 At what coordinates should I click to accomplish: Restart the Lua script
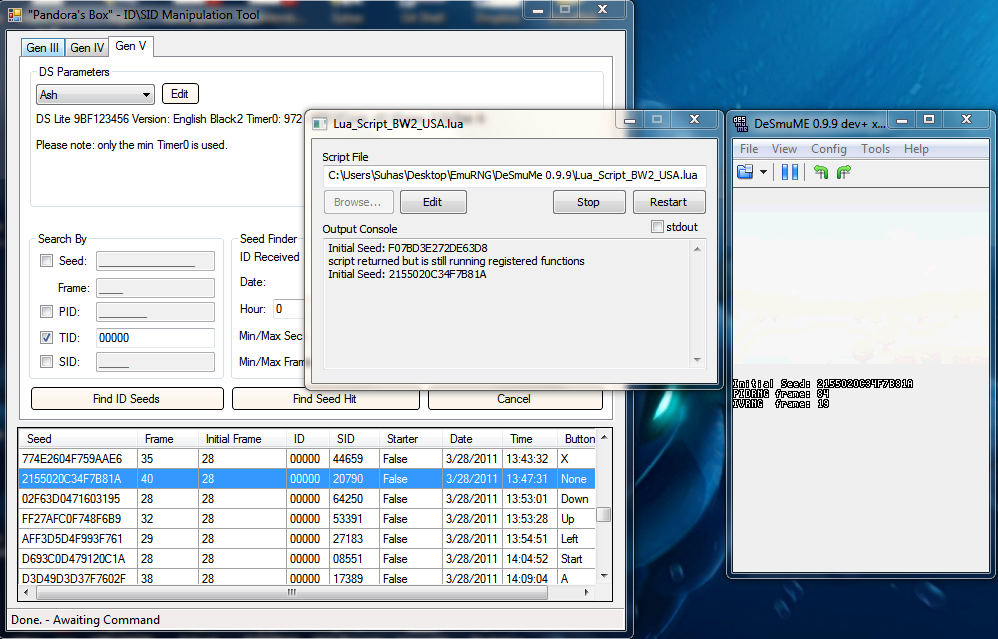669,202
